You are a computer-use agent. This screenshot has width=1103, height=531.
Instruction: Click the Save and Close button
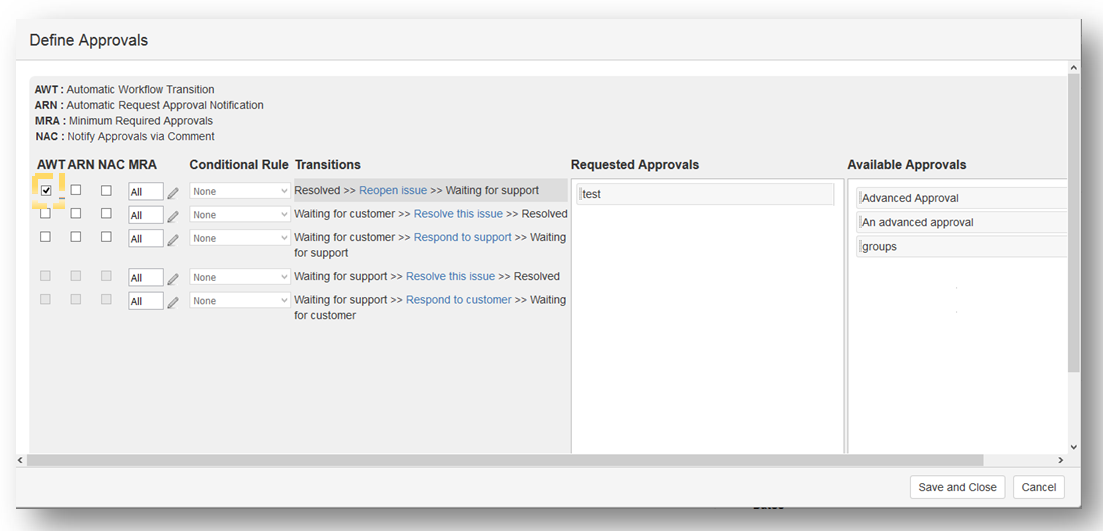click(x=957, y=487)
